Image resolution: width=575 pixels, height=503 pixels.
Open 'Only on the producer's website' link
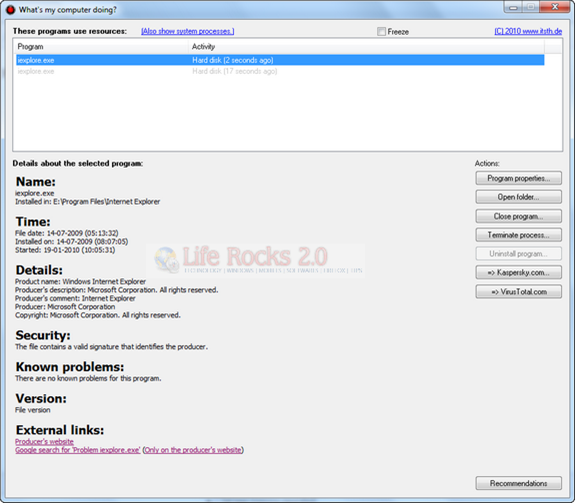[x=193, y=450]
